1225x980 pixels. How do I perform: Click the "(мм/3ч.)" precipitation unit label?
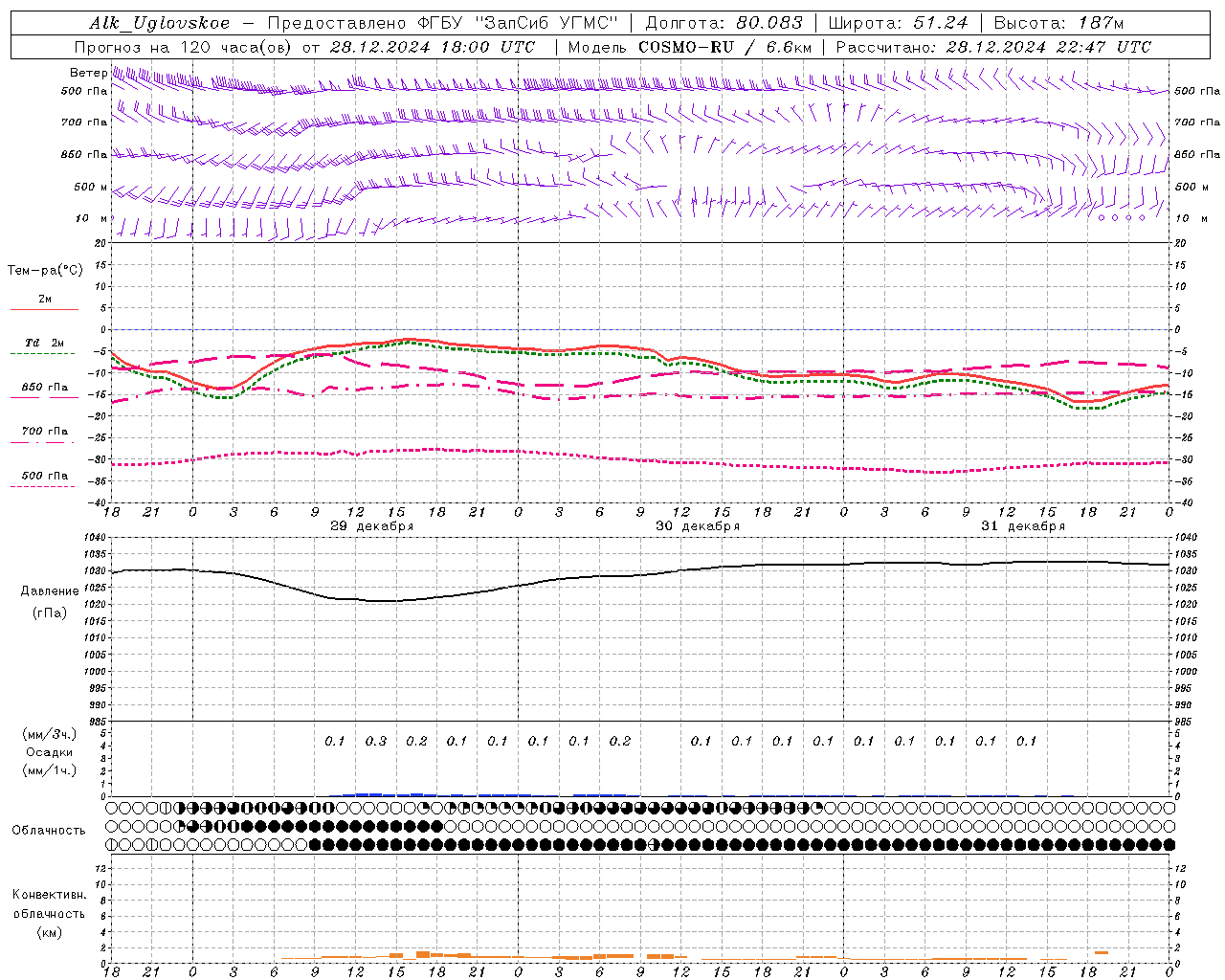click(50, 735)
